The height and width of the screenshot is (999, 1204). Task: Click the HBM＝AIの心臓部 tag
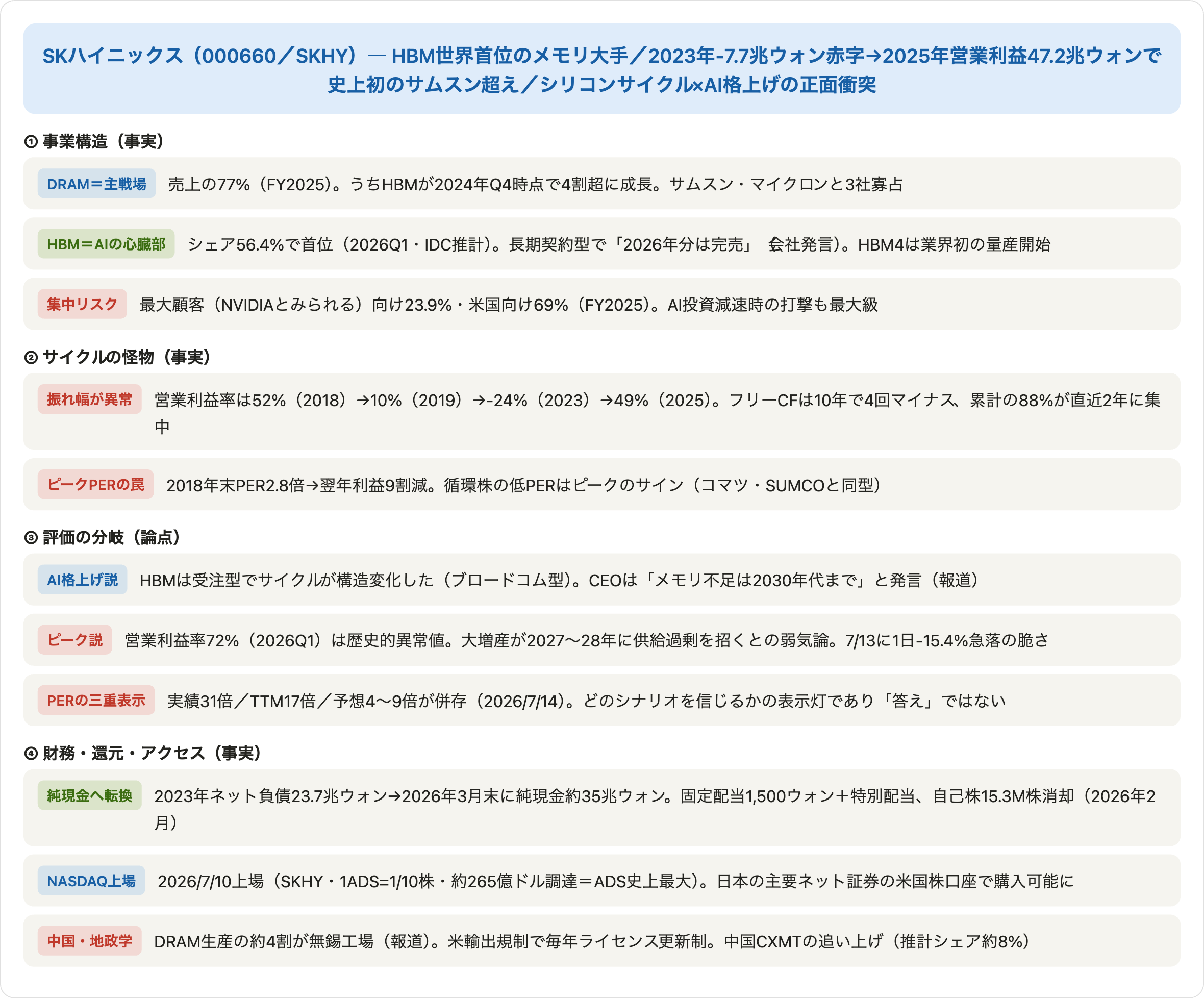[106, 244]
